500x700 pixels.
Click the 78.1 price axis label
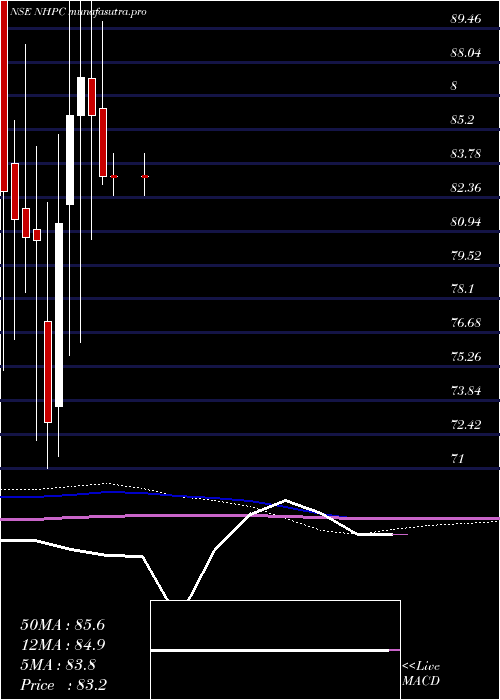(x=462, y=289)
